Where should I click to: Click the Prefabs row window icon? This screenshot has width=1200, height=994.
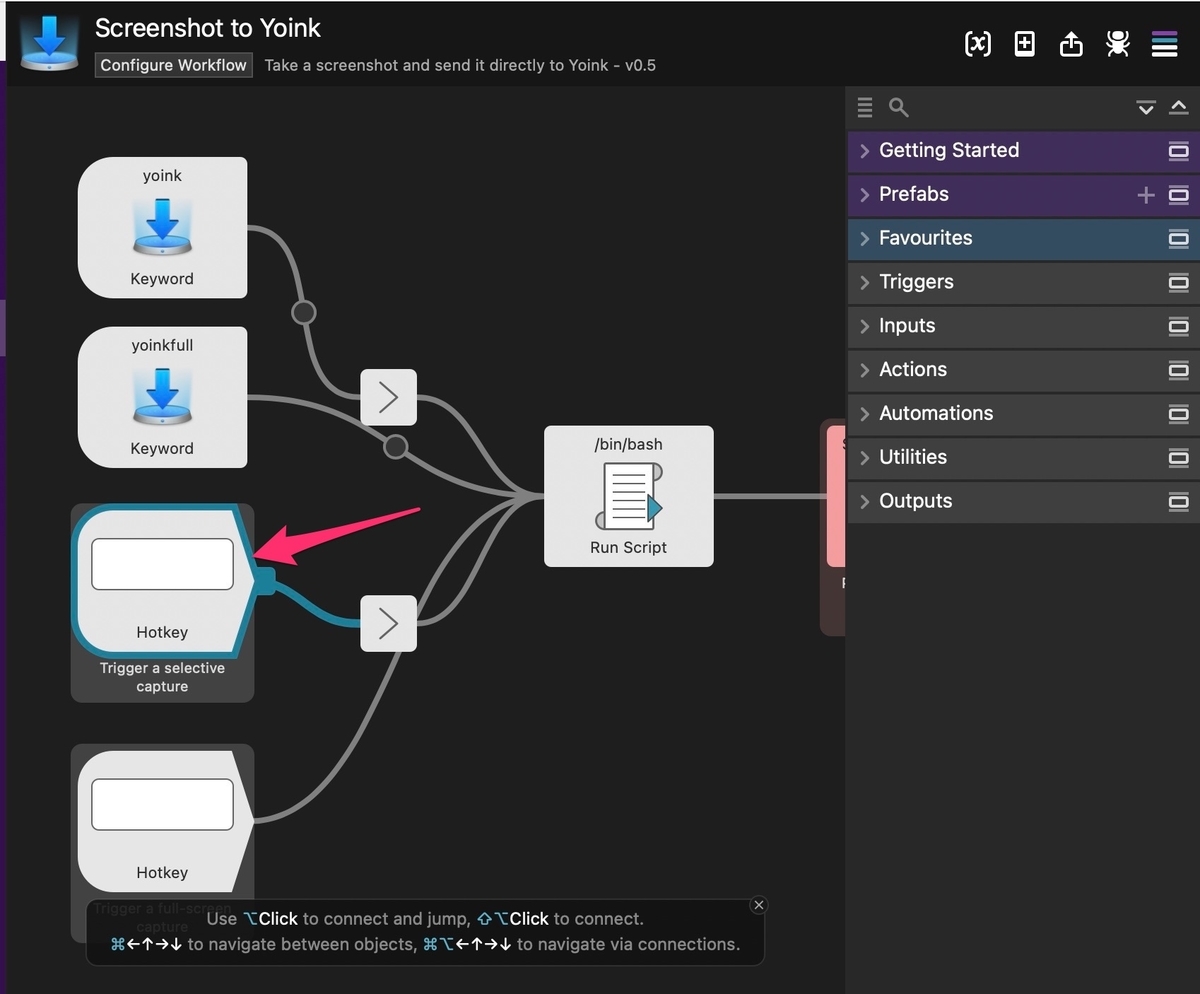tap(1179, 195)
